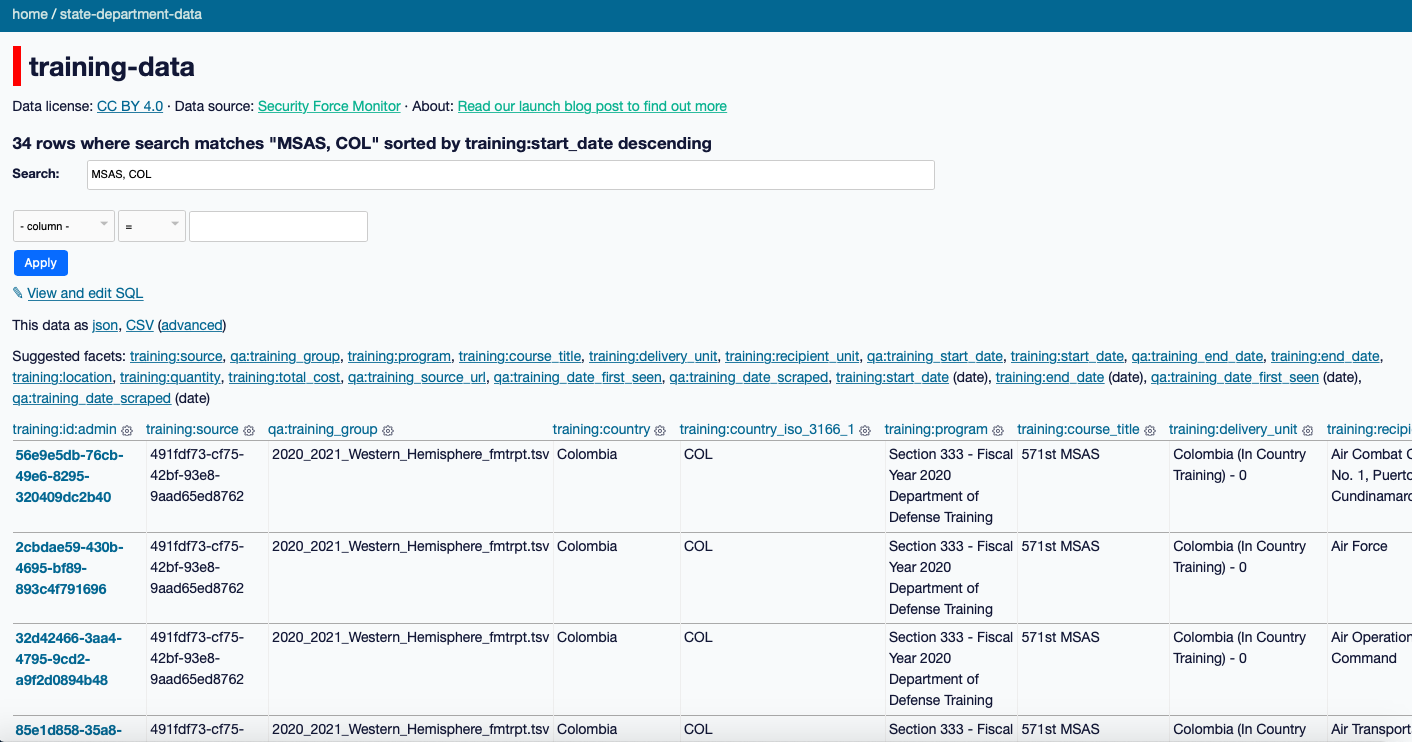Open row 56e9e5db-76cb-49e6-8295-320409dc2b40

pos(69,476)
